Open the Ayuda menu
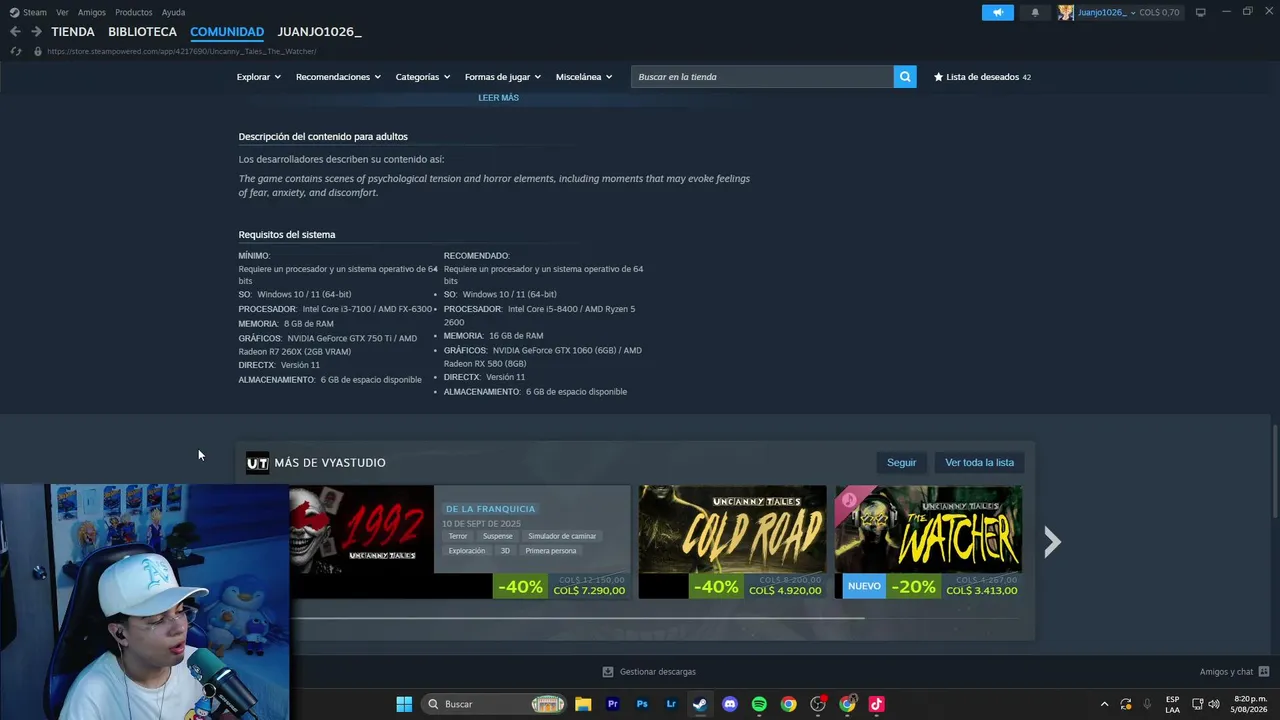 [x=174, y=12]
